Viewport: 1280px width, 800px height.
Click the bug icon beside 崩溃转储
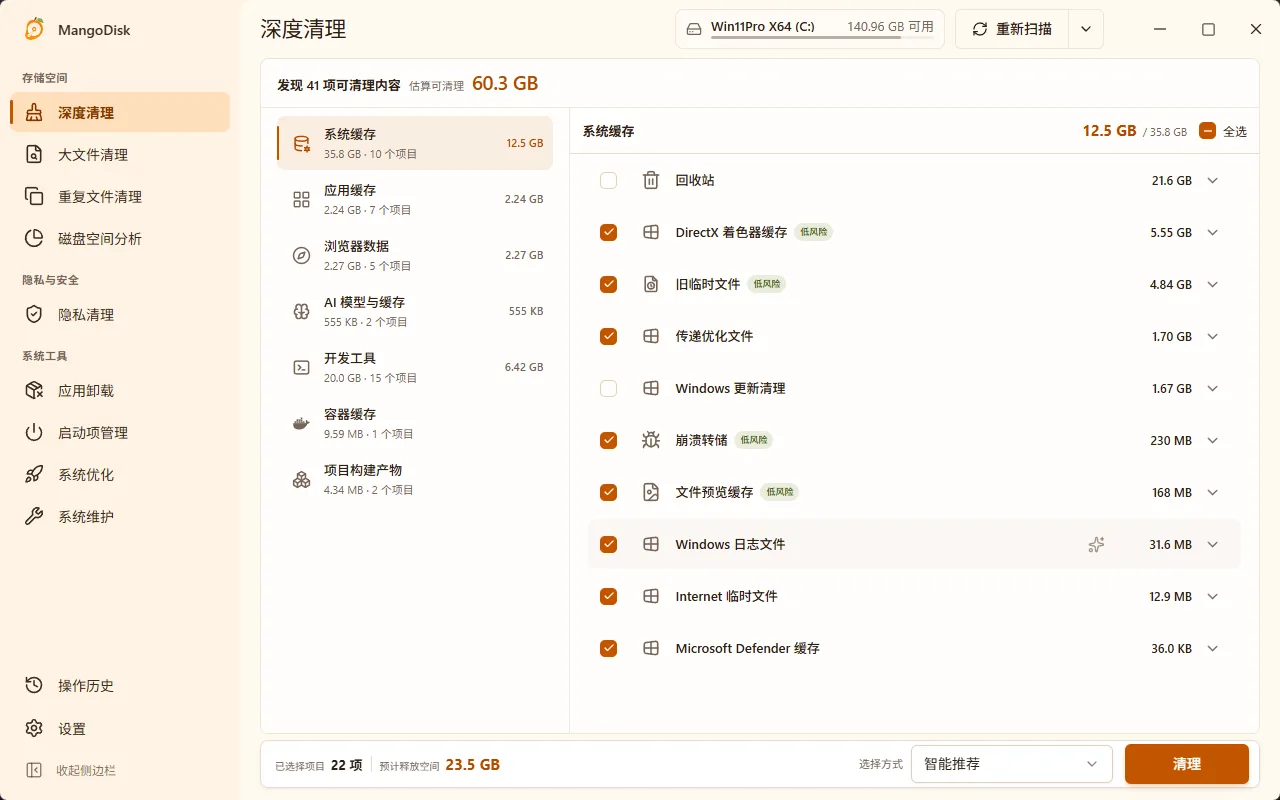651,441
